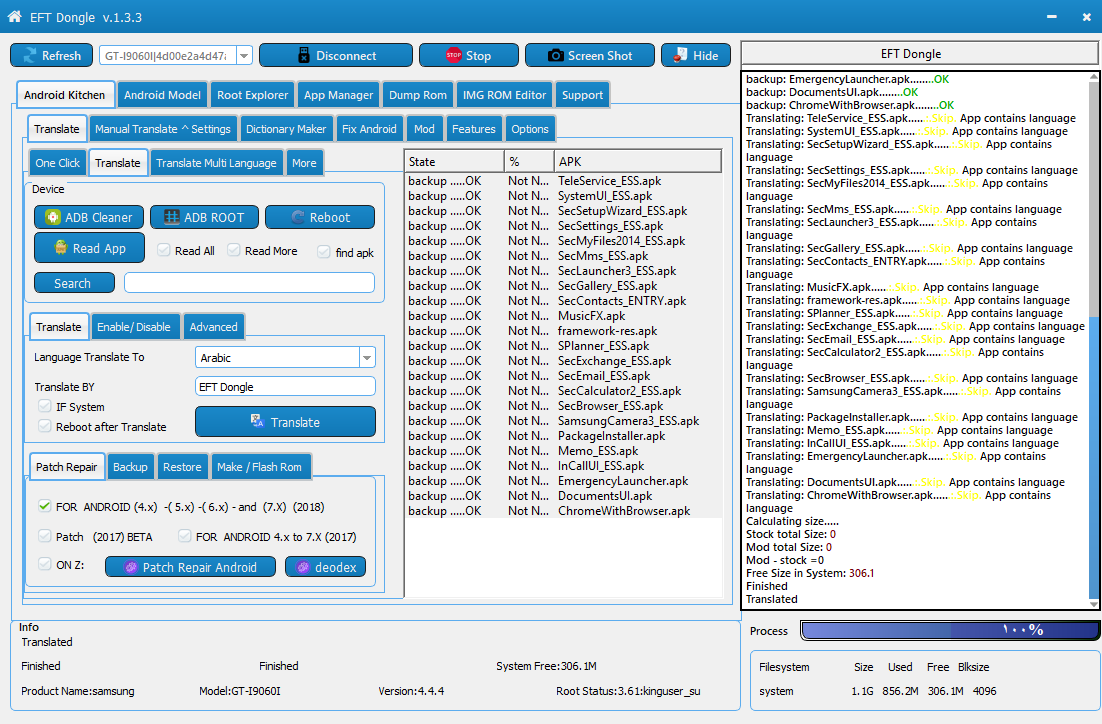Image resolution: width=1102 pixels, height=724 pixels.
Task: Click the deodex purple icon
Action: (x=303, y=567)
